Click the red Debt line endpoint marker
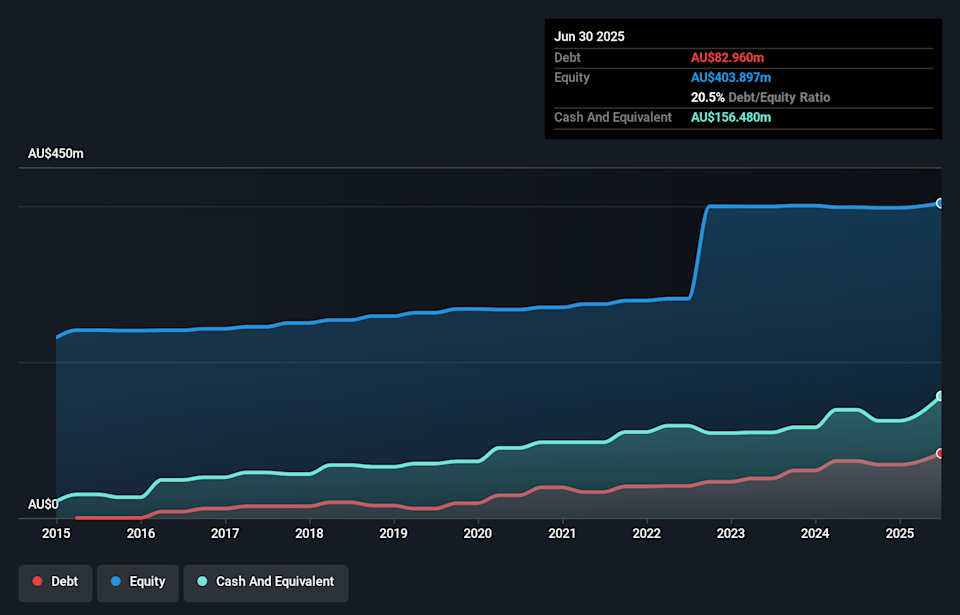 [x=940, y=453]
